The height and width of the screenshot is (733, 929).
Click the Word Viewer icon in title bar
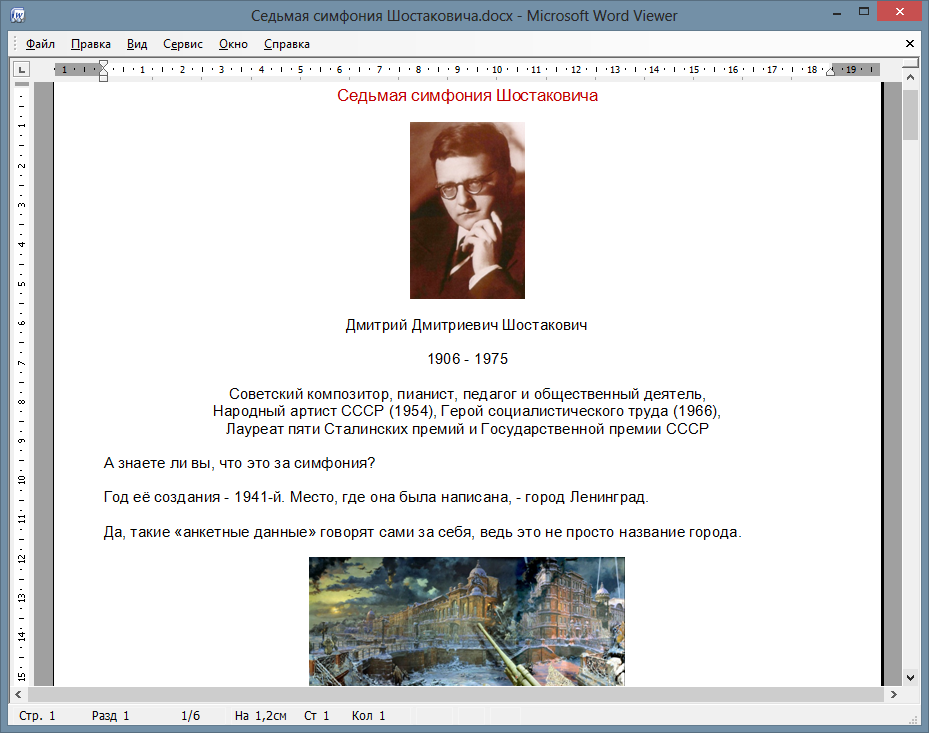coord(18,16)
